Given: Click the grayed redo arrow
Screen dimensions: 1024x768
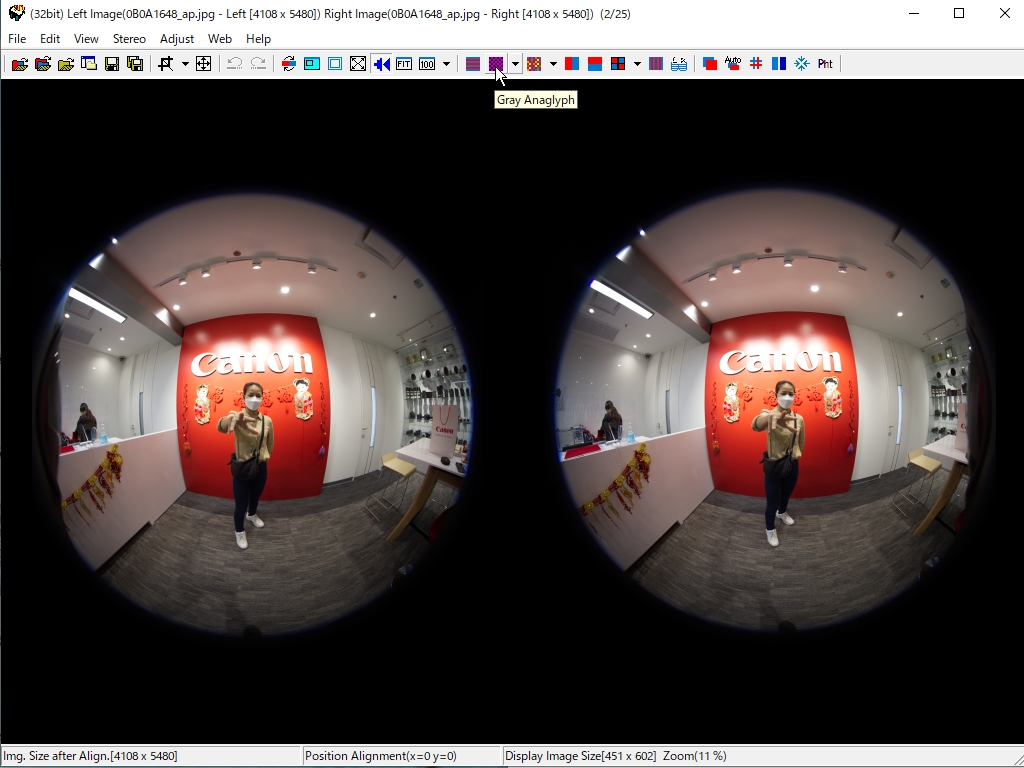Looking at the screenshot, I should (x=258, y=63).
